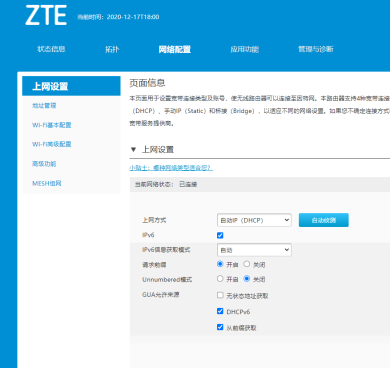Collapse the 上网设置 section triangle
This screenshot has width=391, height=368.
coord(133,149)
